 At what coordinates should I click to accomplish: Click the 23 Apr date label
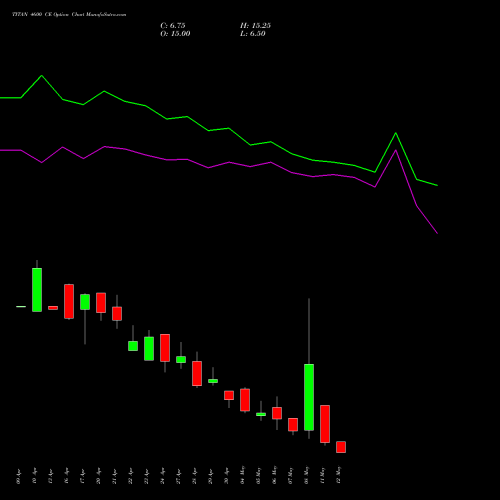[147, 477]
